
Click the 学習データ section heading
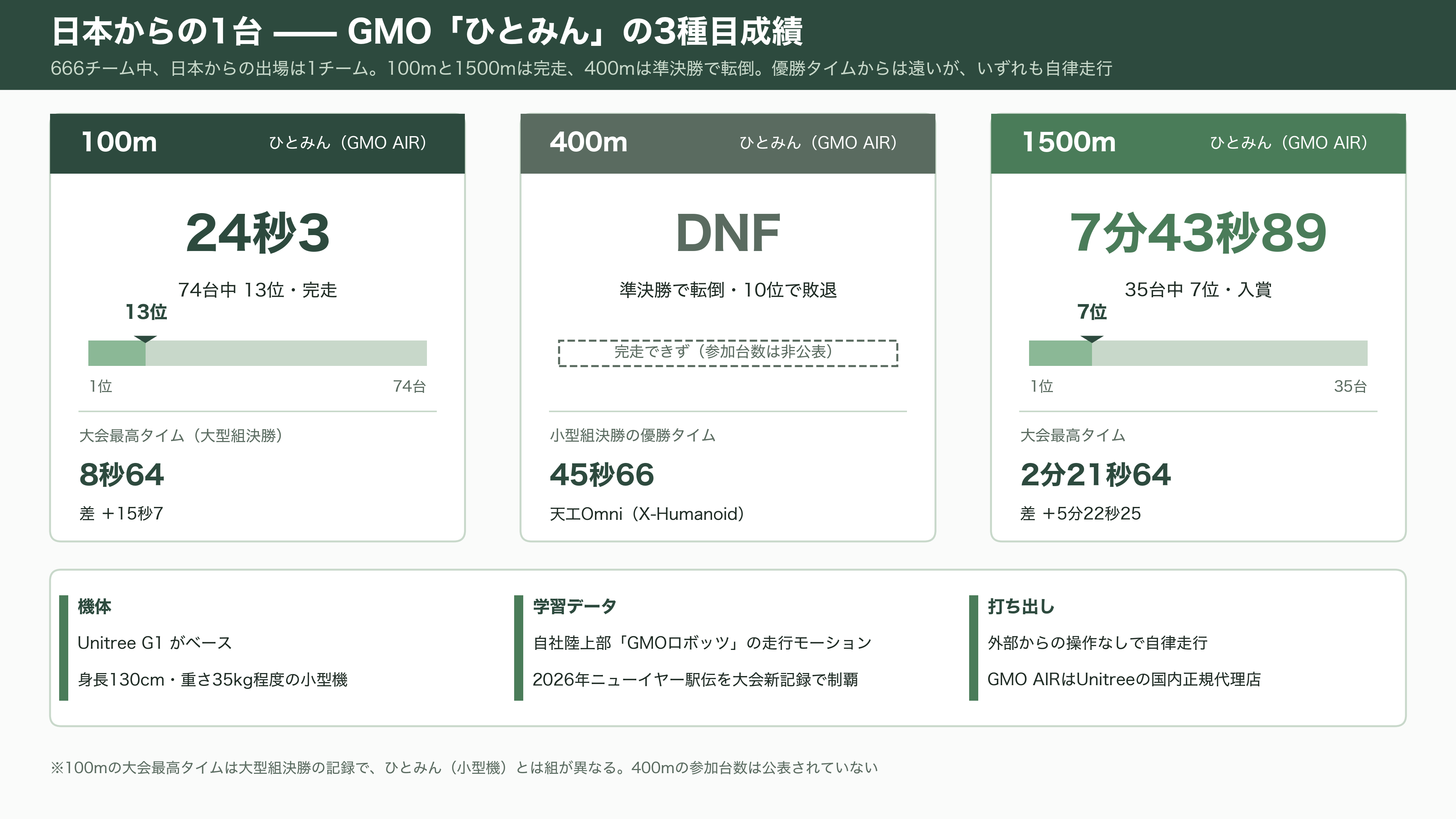pyautogui.click(x=574, y=607)
